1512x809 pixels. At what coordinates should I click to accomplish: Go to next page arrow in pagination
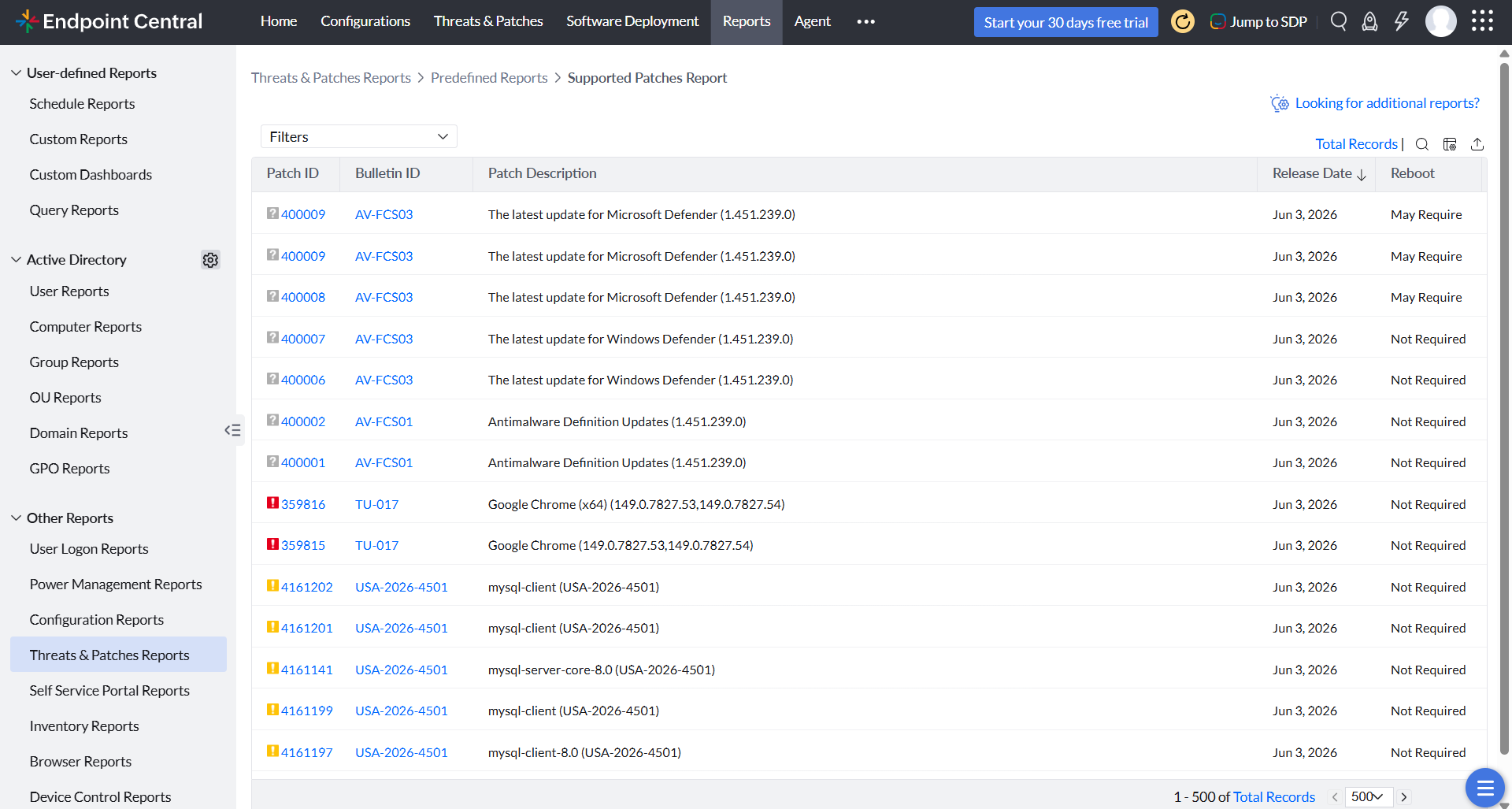click(x=1404, y=797)
